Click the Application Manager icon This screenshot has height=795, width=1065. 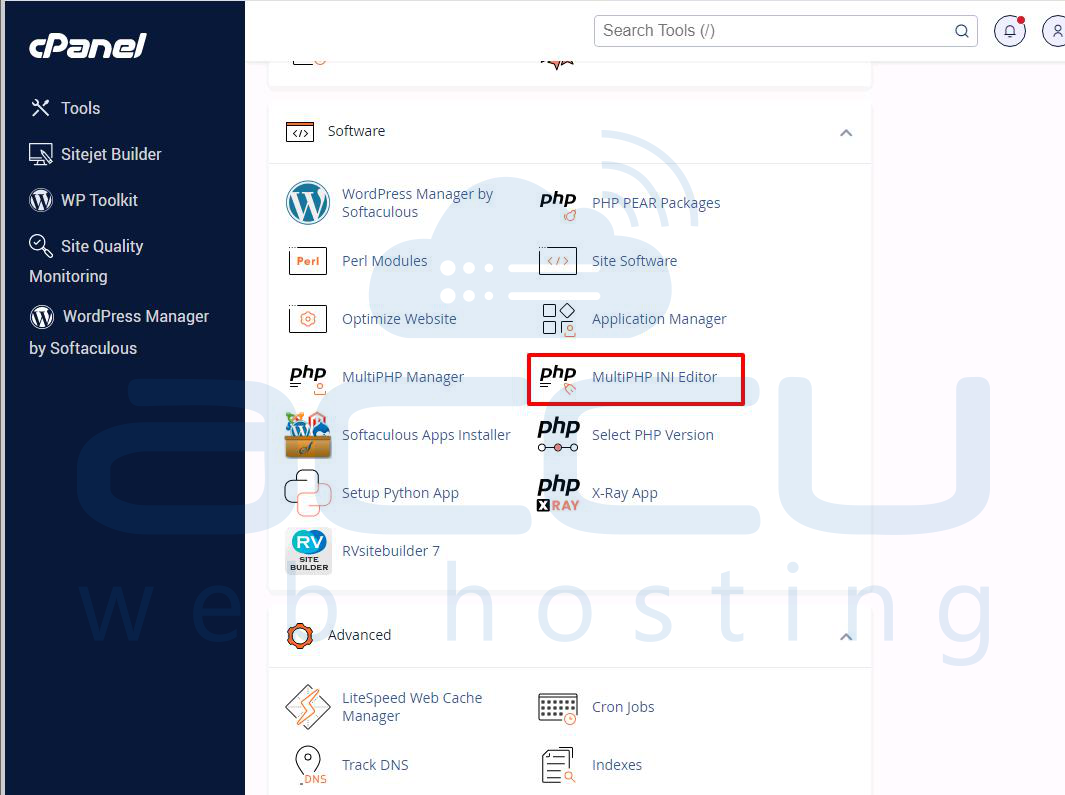pos(558,319)
